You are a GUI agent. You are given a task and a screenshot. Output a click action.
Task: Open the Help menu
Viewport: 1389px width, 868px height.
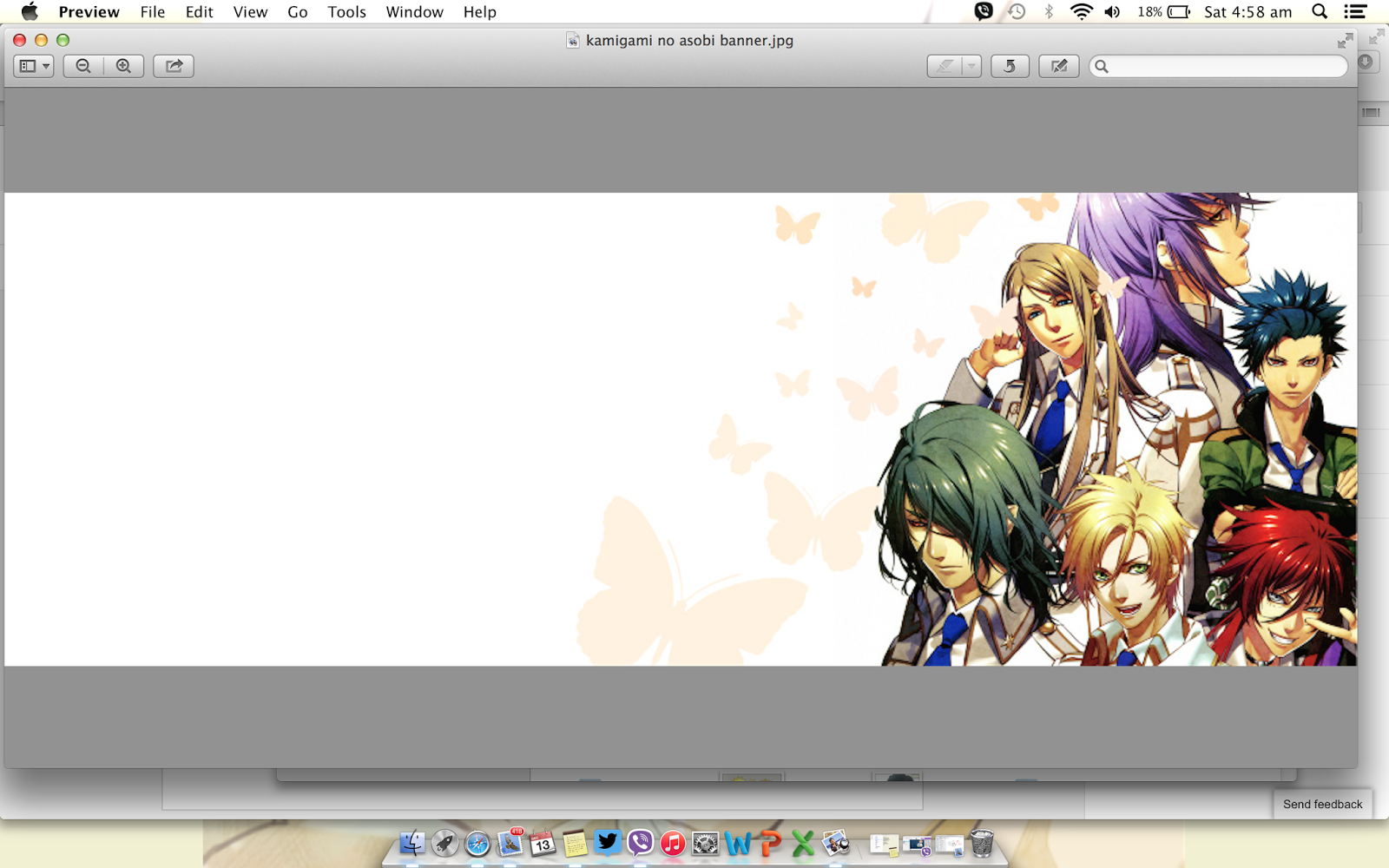(480, 11)
